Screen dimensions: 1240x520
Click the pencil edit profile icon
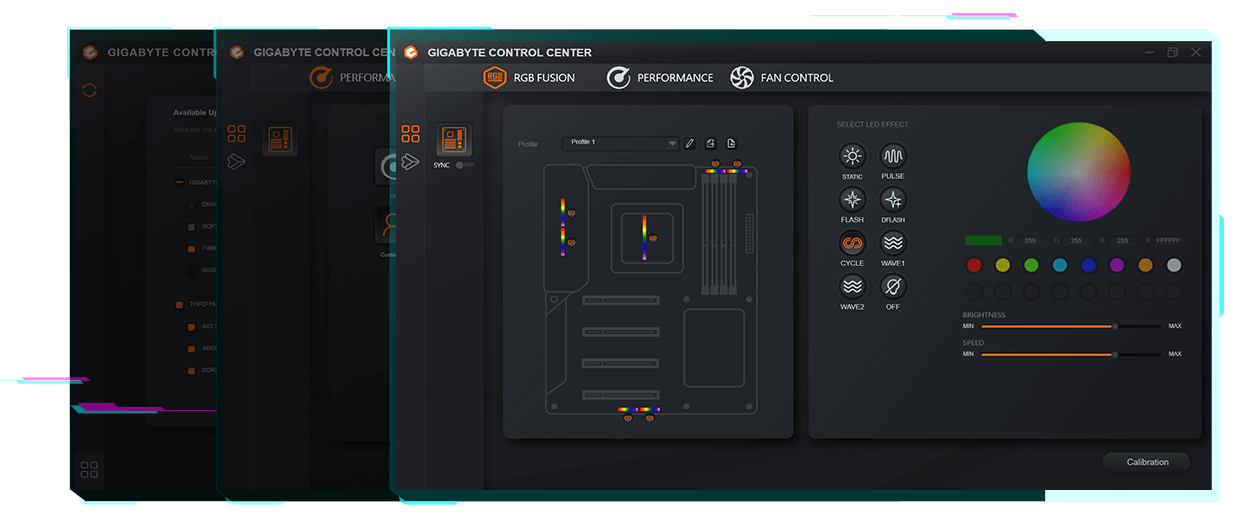[689, 143]
